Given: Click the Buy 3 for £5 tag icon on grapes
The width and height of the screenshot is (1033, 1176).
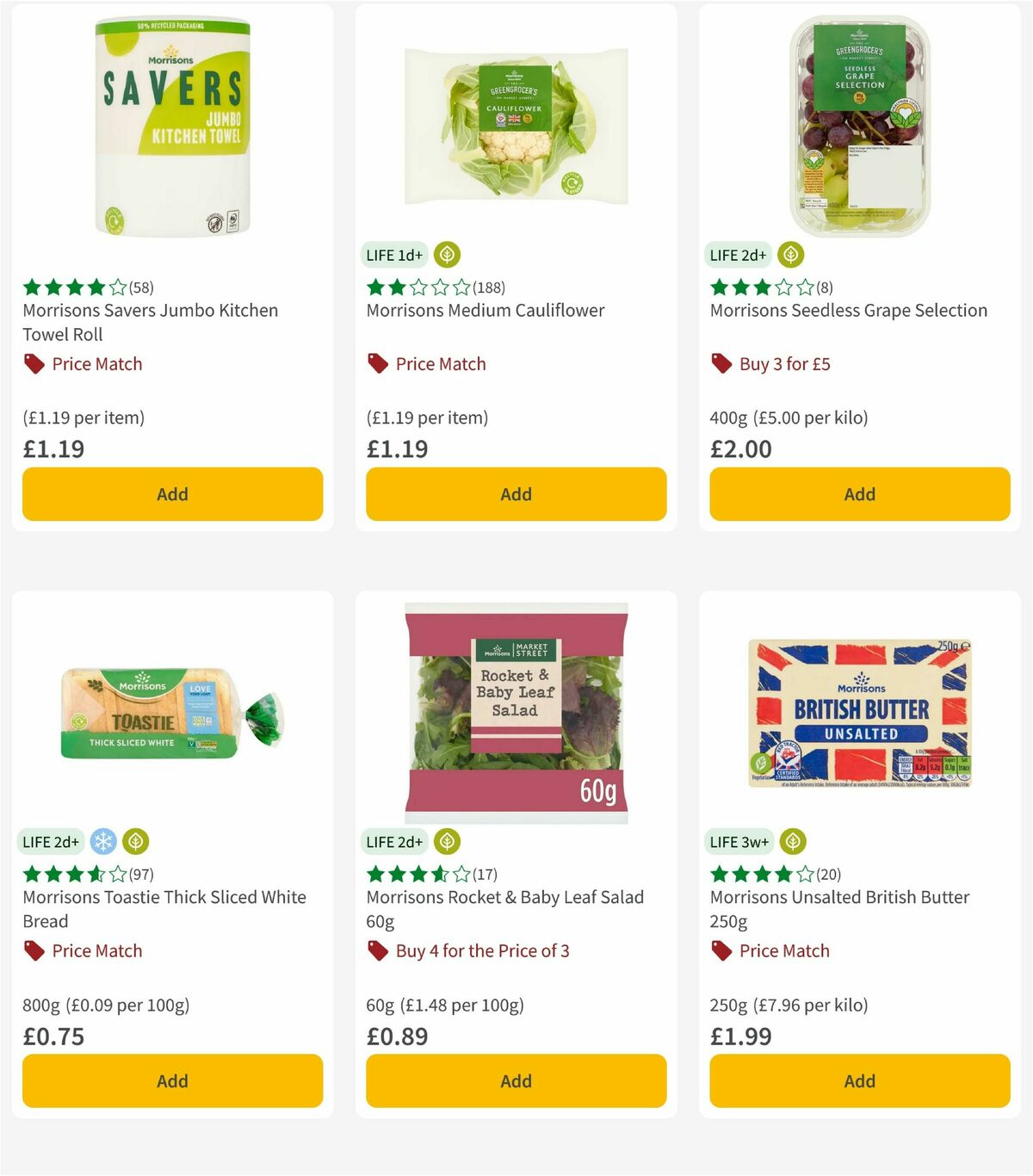Looking at the screenshot, I should click(721, 364).
